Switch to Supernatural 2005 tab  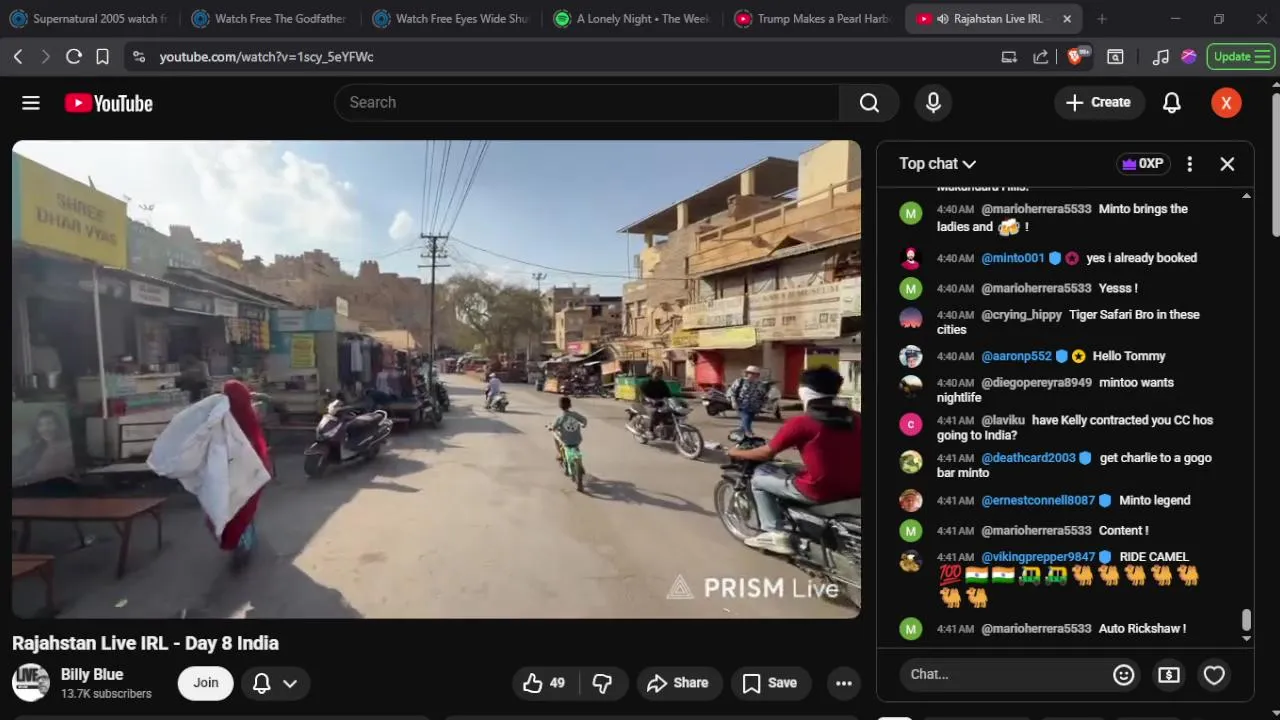pyautogui.click(x=90, y=19)
